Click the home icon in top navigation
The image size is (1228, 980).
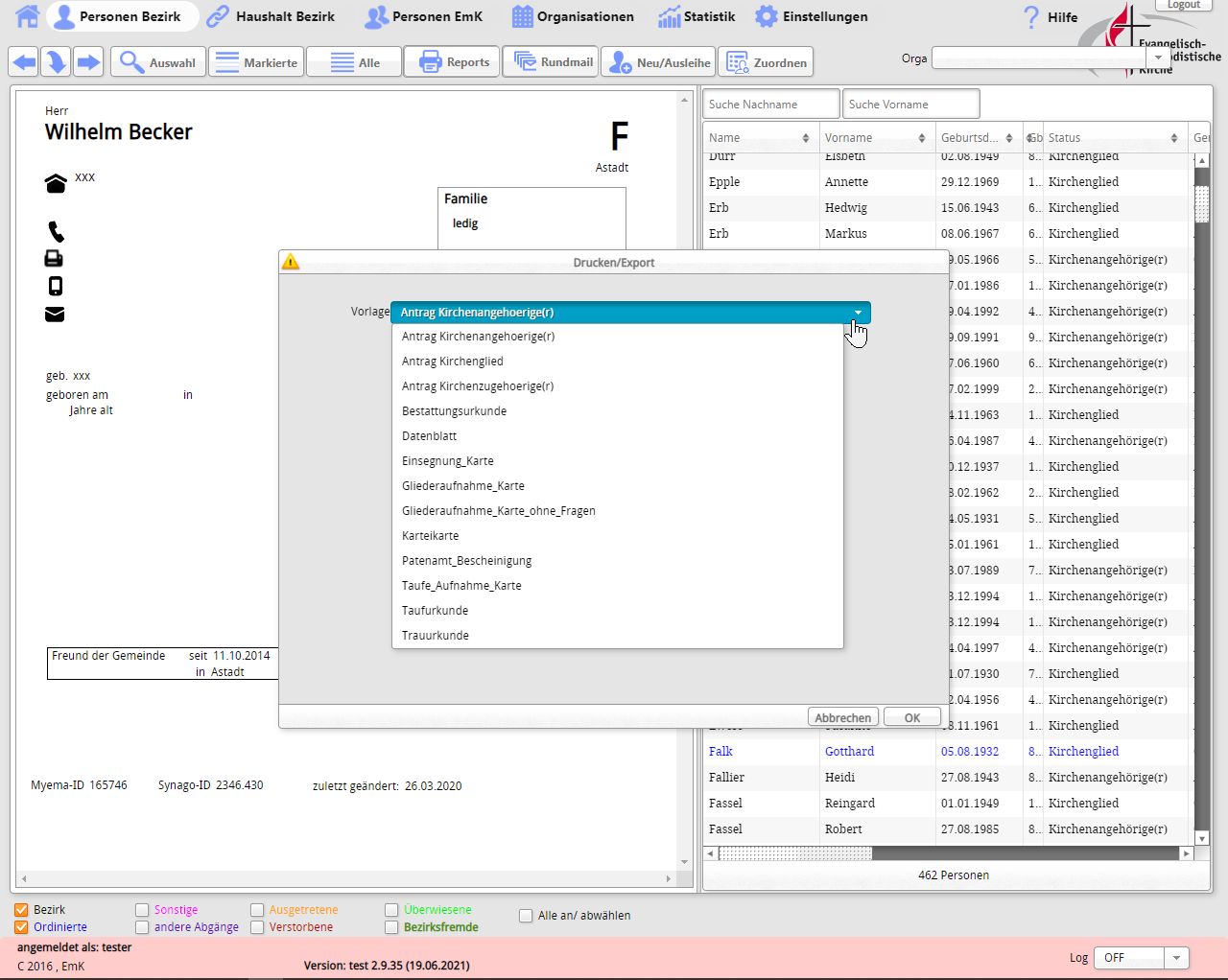tap(28, 16)
